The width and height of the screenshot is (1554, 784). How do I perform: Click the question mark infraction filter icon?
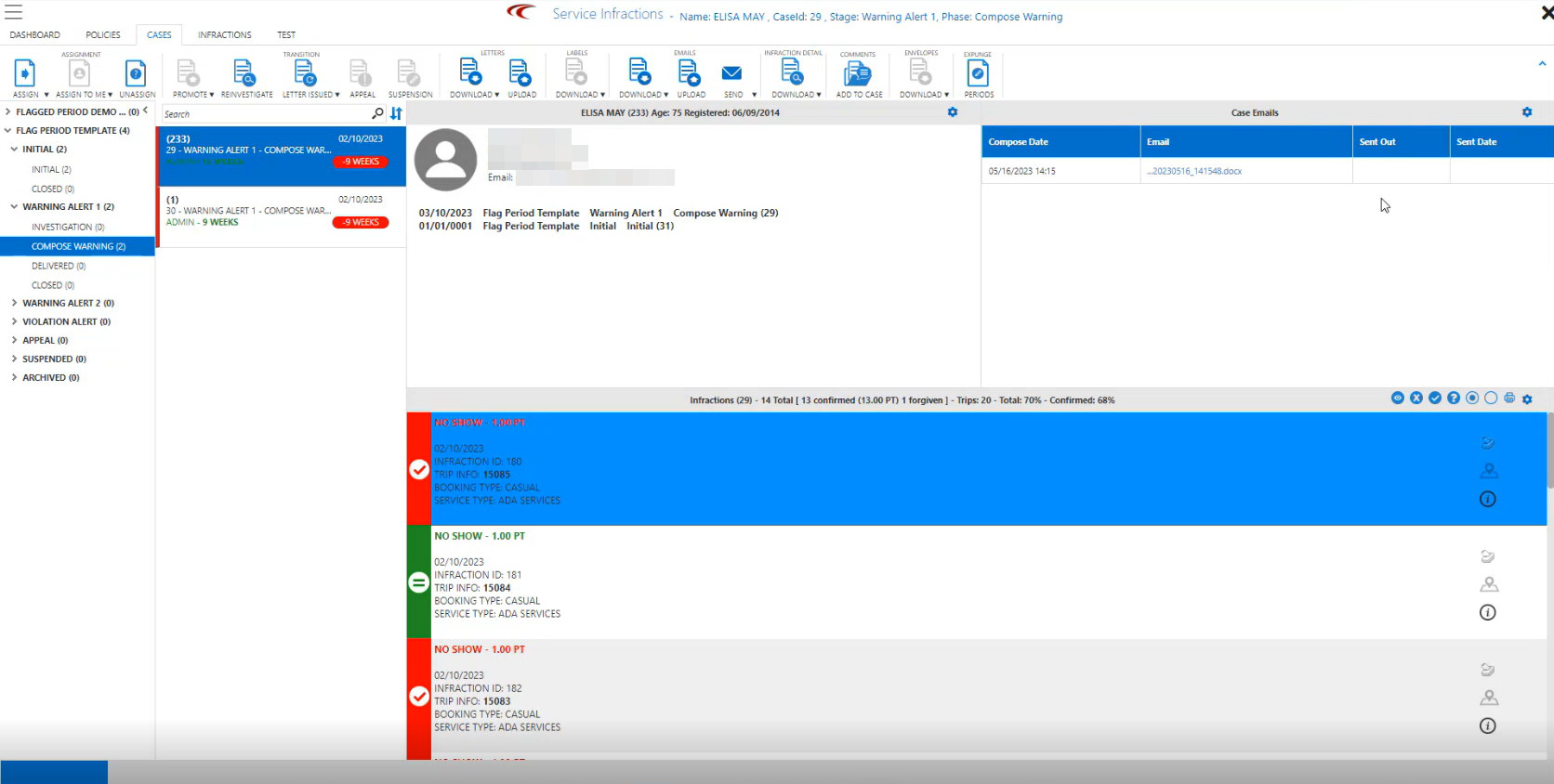tap(1454, 398)
